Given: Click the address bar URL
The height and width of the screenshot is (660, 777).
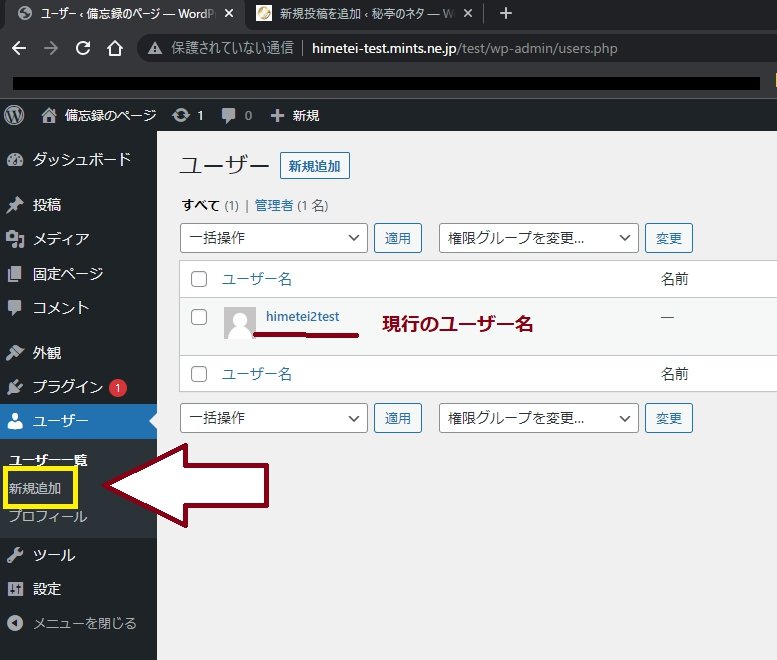Looking at the screenshot, I should pos(464,48).
